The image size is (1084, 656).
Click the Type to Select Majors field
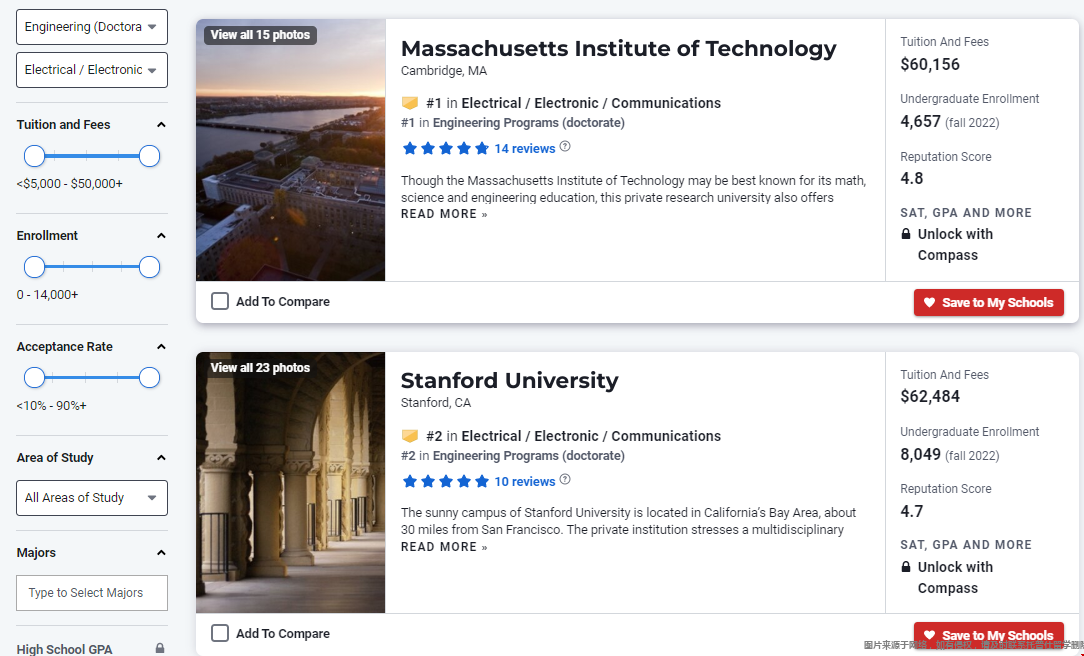click(x=92, y=593)
